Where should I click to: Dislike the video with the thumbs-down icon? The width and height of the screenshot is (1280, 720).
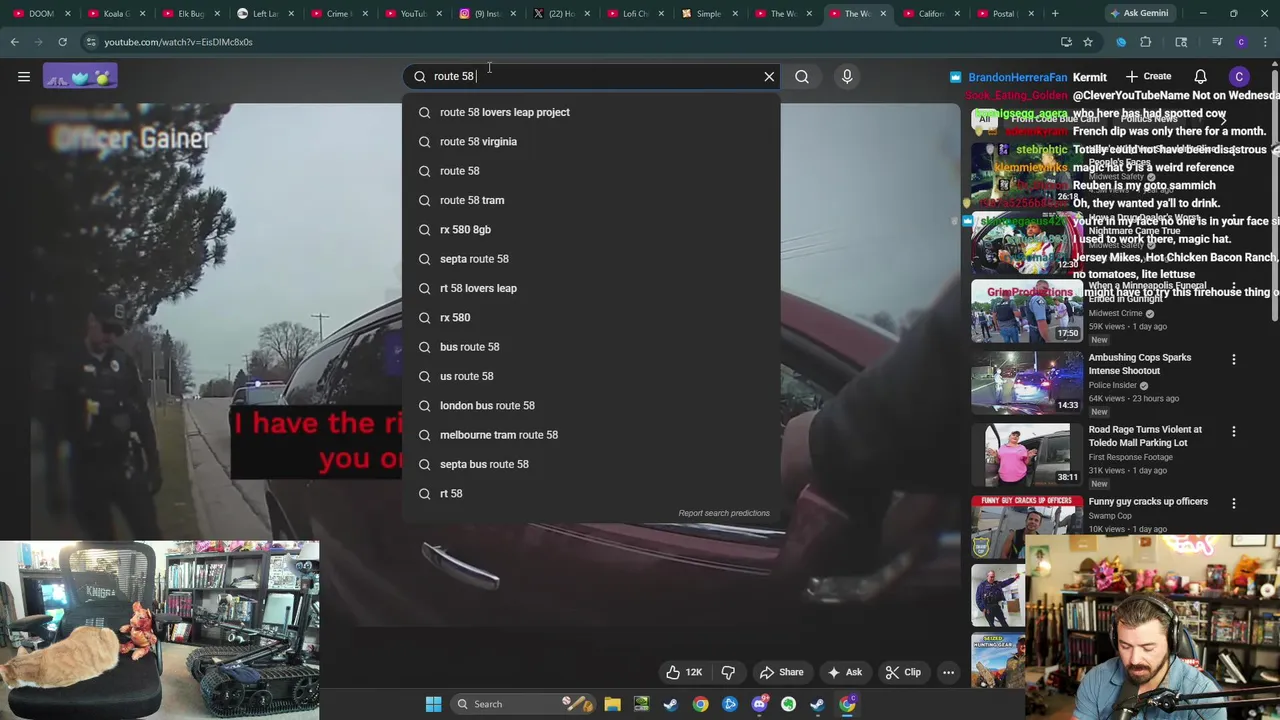[728, 672]
